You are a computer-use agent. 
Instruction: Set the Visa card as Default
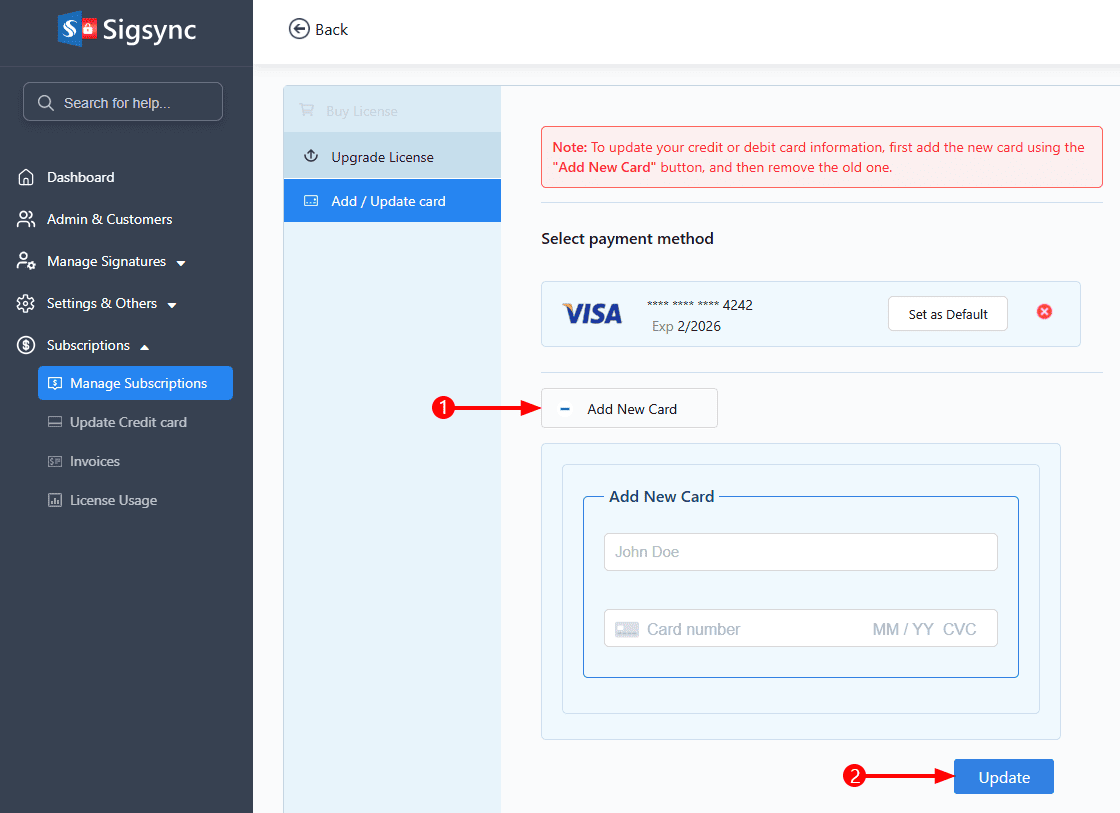[947, 312]
